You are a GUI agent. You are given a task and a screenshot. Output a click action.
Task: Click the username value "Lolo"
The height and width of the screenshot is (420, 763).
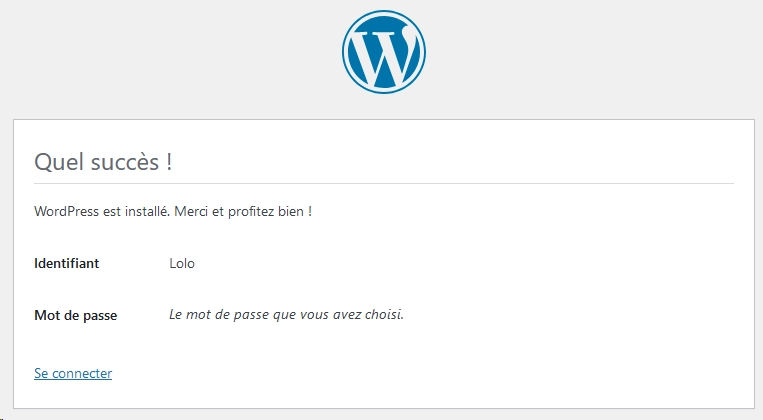coord(182,263)
